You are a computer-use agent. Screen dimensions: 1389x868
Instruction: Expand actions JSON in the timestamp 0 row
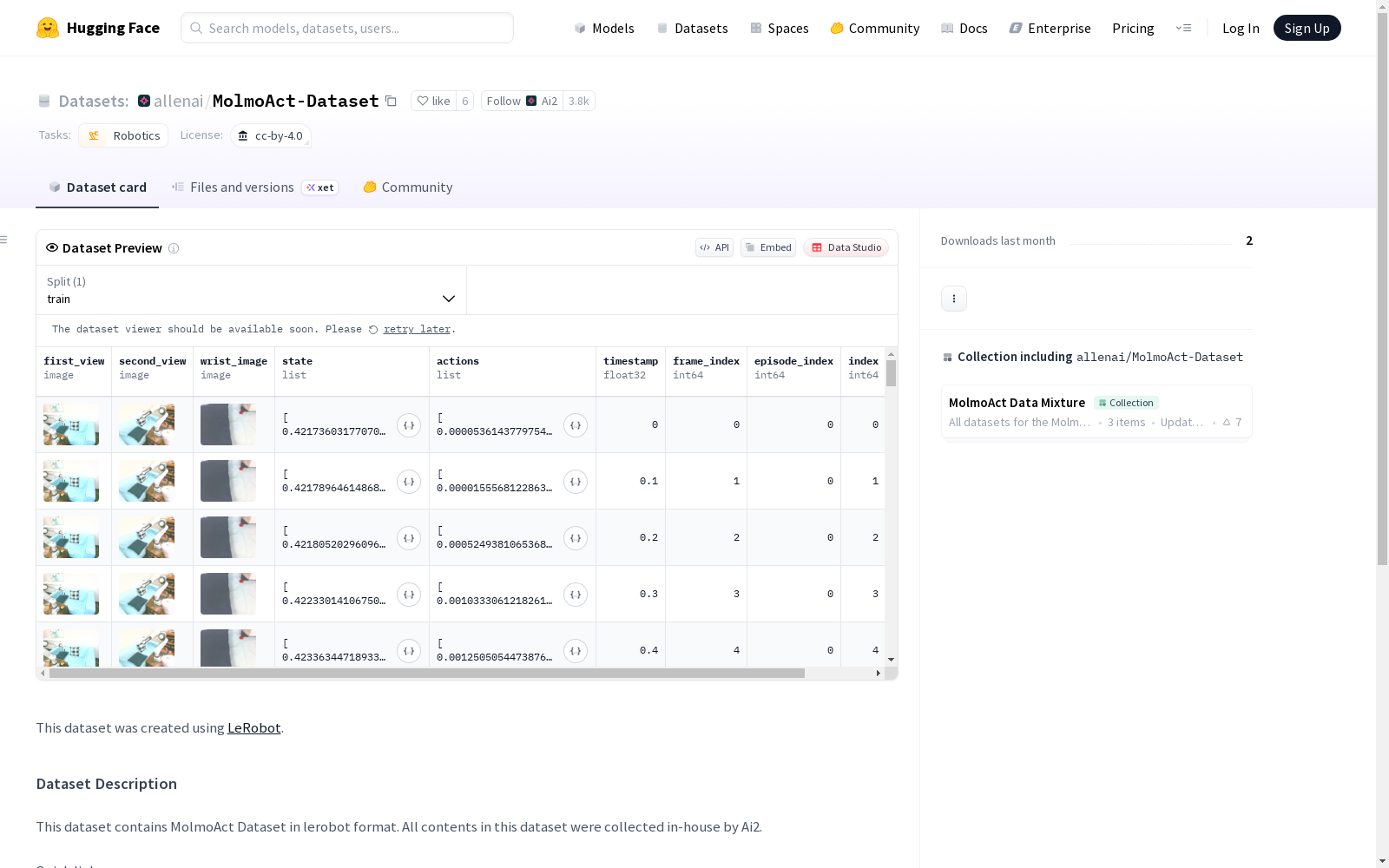[x=576, y=425]
